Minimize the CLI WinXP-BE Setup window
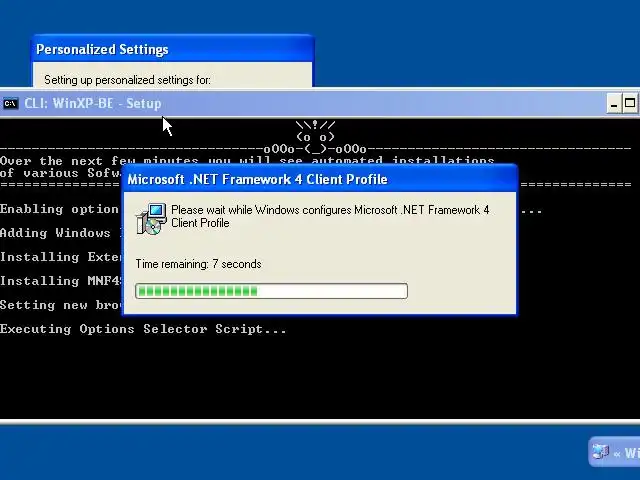This screenshot has height=480, width=640. 613,103
